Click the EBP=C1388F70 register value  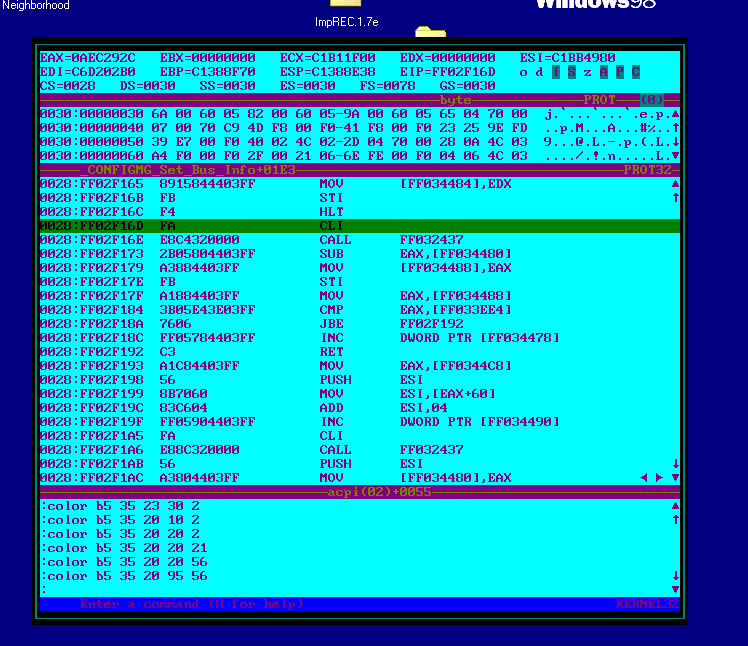[x=208, y=72]
